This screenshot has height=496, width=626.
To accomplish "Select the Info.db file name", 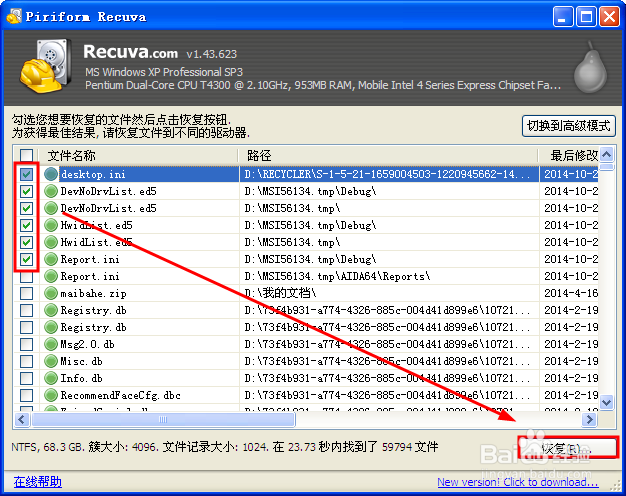I will point(81,378).
